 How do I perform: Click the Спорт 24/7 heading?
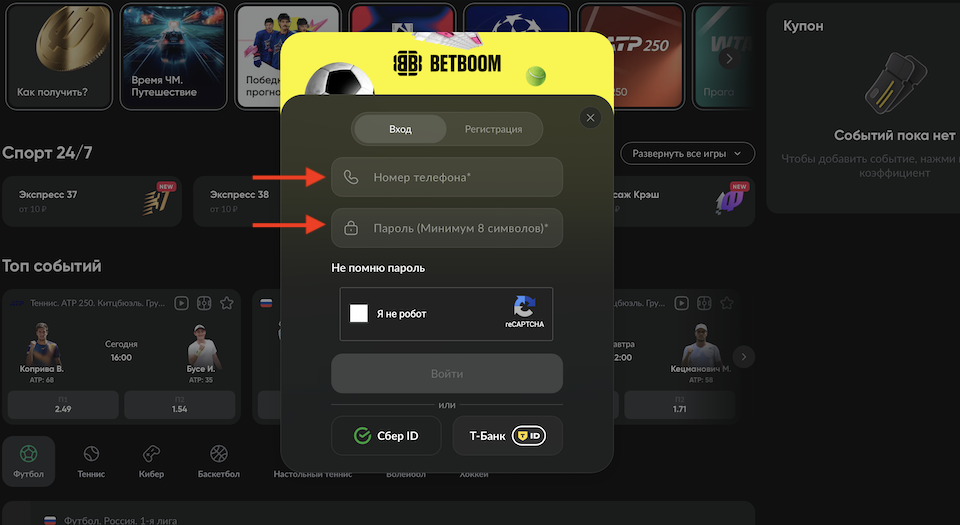click(x=47, y=153)
